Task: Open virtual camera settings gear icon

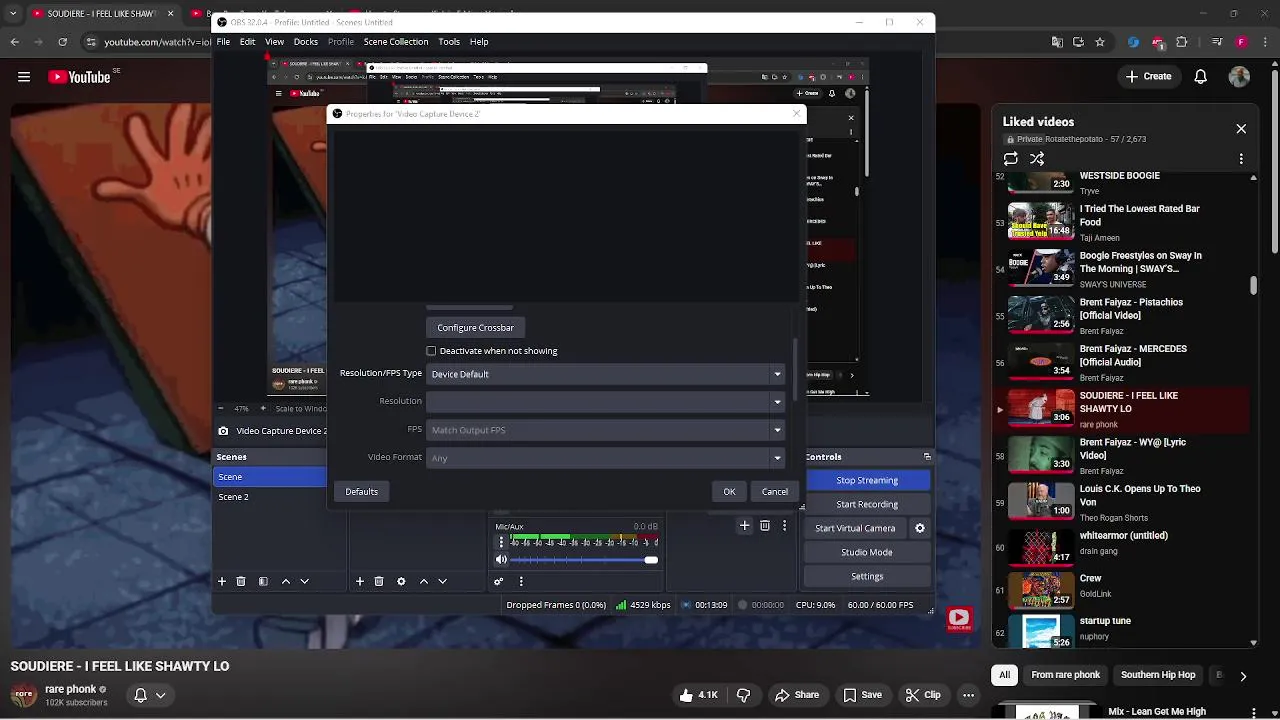Action: (x=920, y=528)
